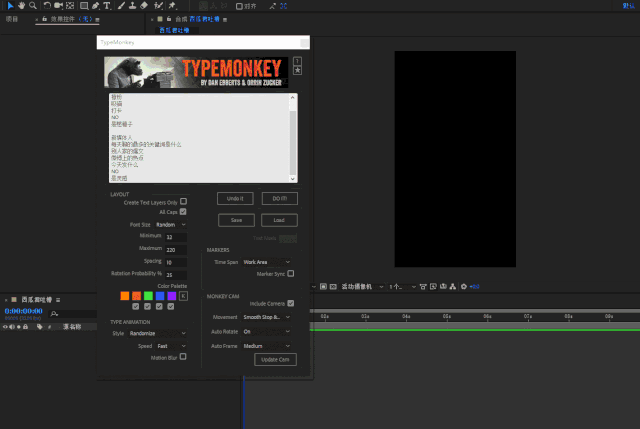Click the fast previews icon in viewer bar
640x429 pixels.
point(433,287)
